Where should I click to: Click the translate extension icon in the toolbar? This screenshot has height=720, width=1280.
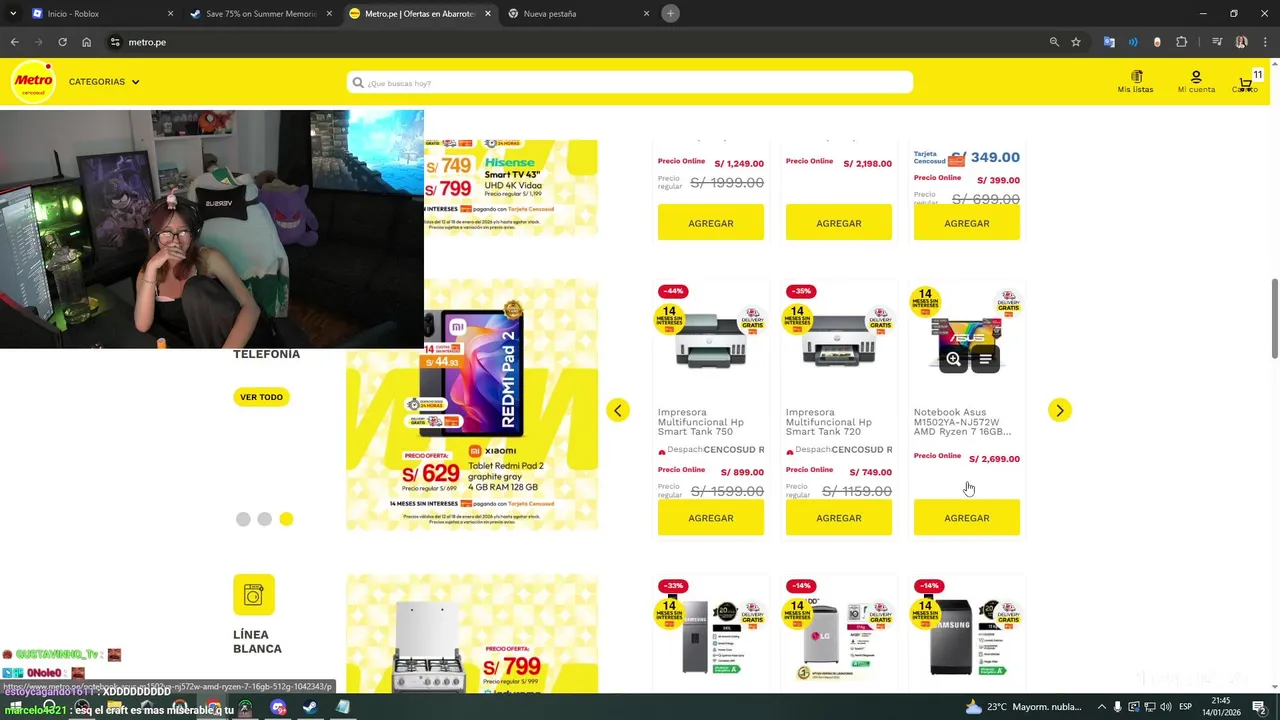[1109, 42]
